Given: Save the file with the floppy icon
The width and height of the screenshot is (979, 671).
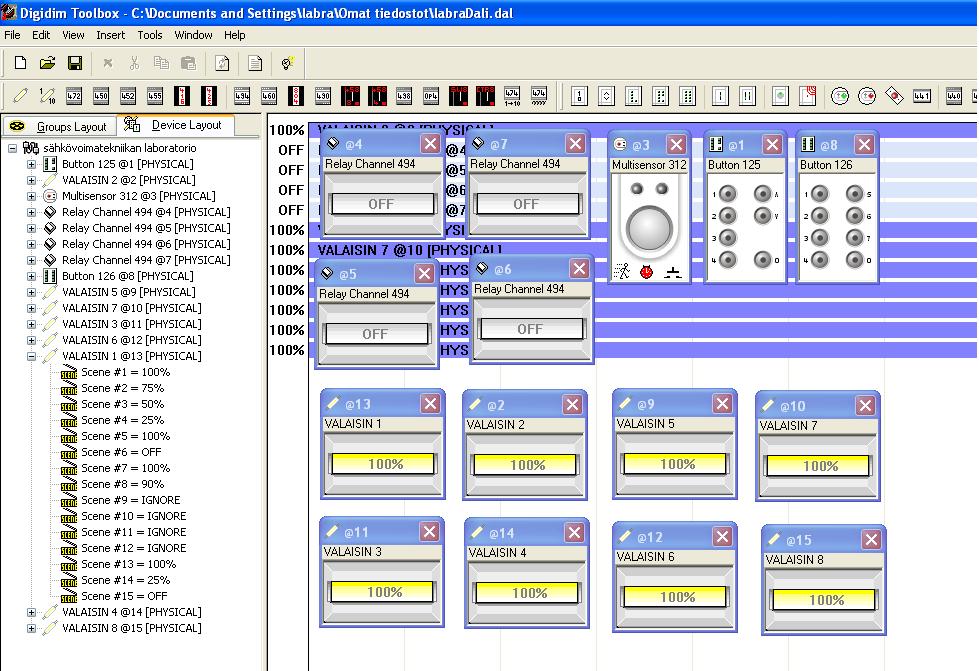Looking at the screenshot, I should (75, 62).
